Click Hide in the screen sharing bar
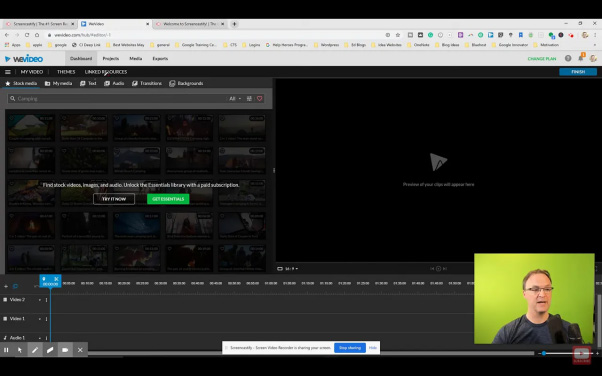 (373, 348)
